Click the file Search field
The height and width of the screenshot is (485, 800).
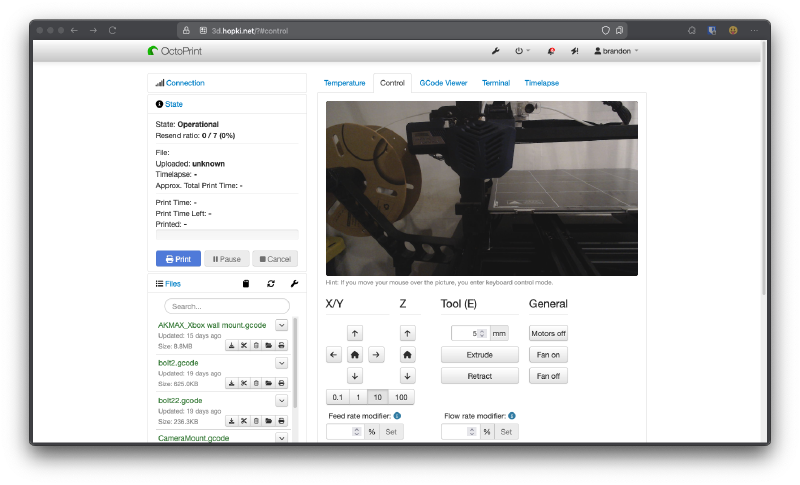[227, 306]
